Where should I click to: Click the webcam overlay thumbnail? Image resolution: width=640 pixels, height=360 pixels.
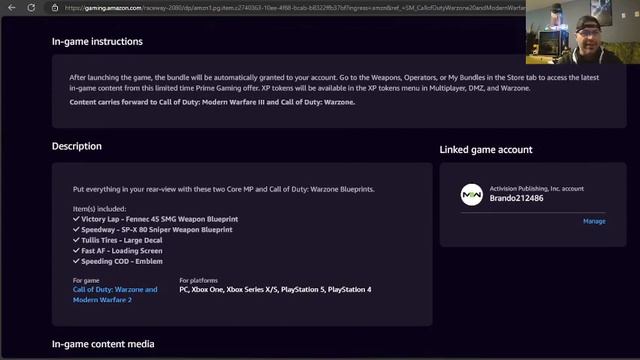583,32
